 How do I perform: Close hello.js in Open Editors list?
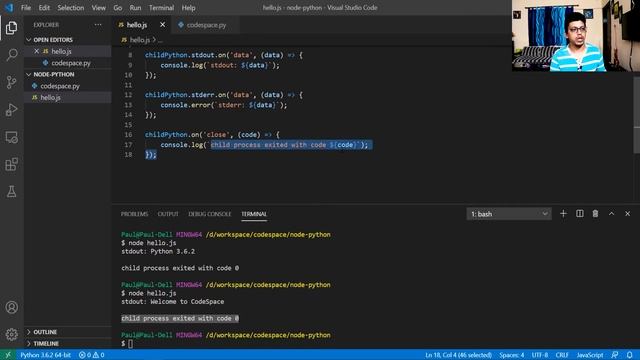(36, 51)
